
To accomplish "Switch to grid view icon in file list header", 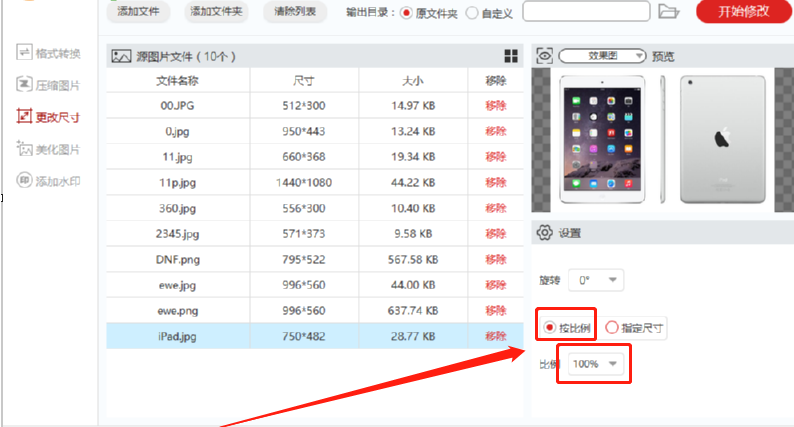I will (x=511, y=56).
